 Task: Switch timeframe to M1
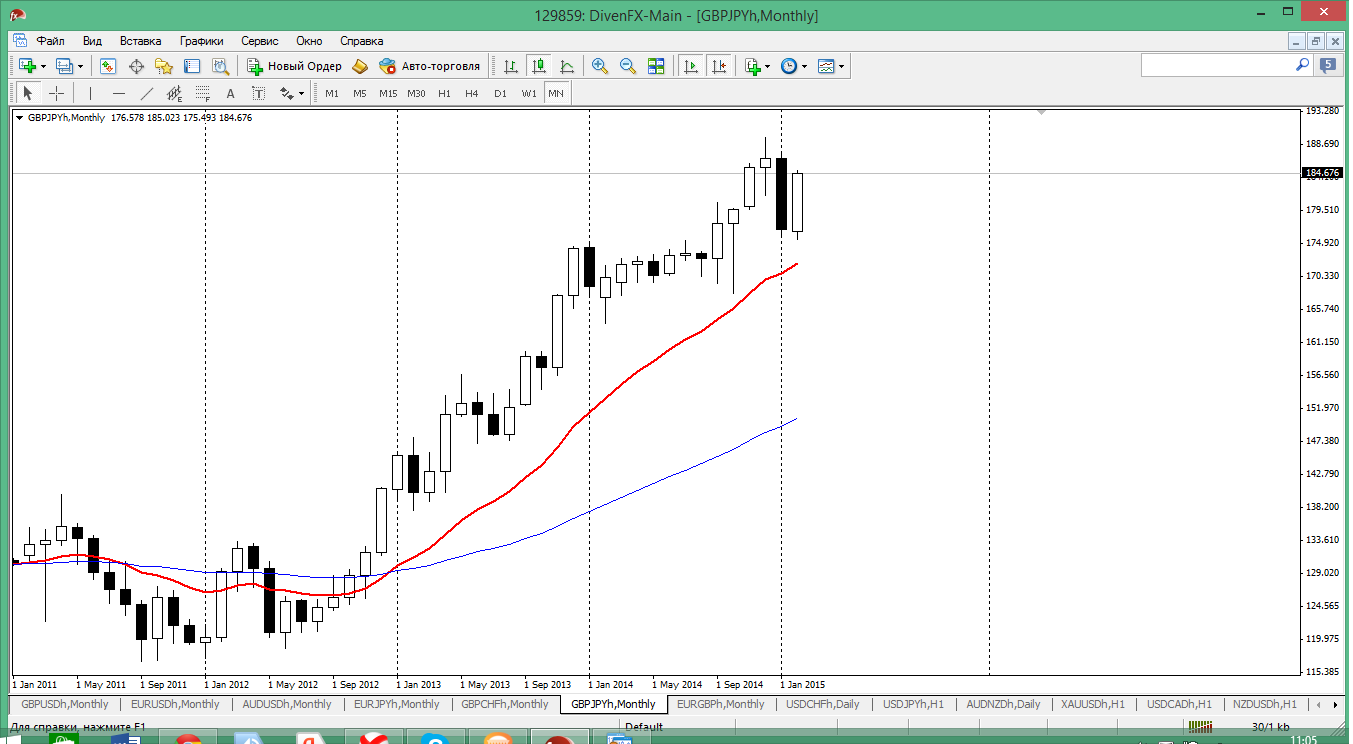coord(332,93)
